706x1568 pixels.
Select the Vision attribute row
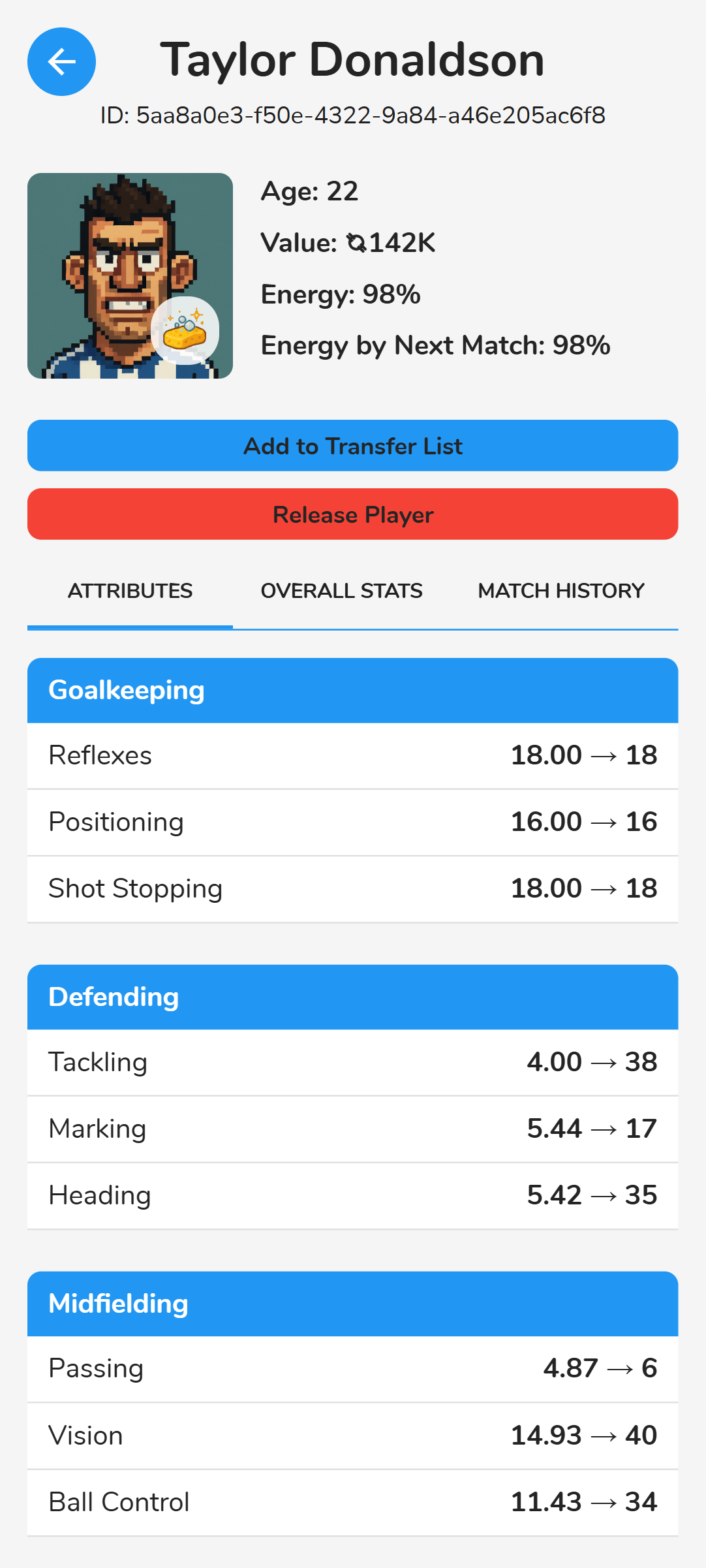pyautogui.click(x=353, y=1435)
